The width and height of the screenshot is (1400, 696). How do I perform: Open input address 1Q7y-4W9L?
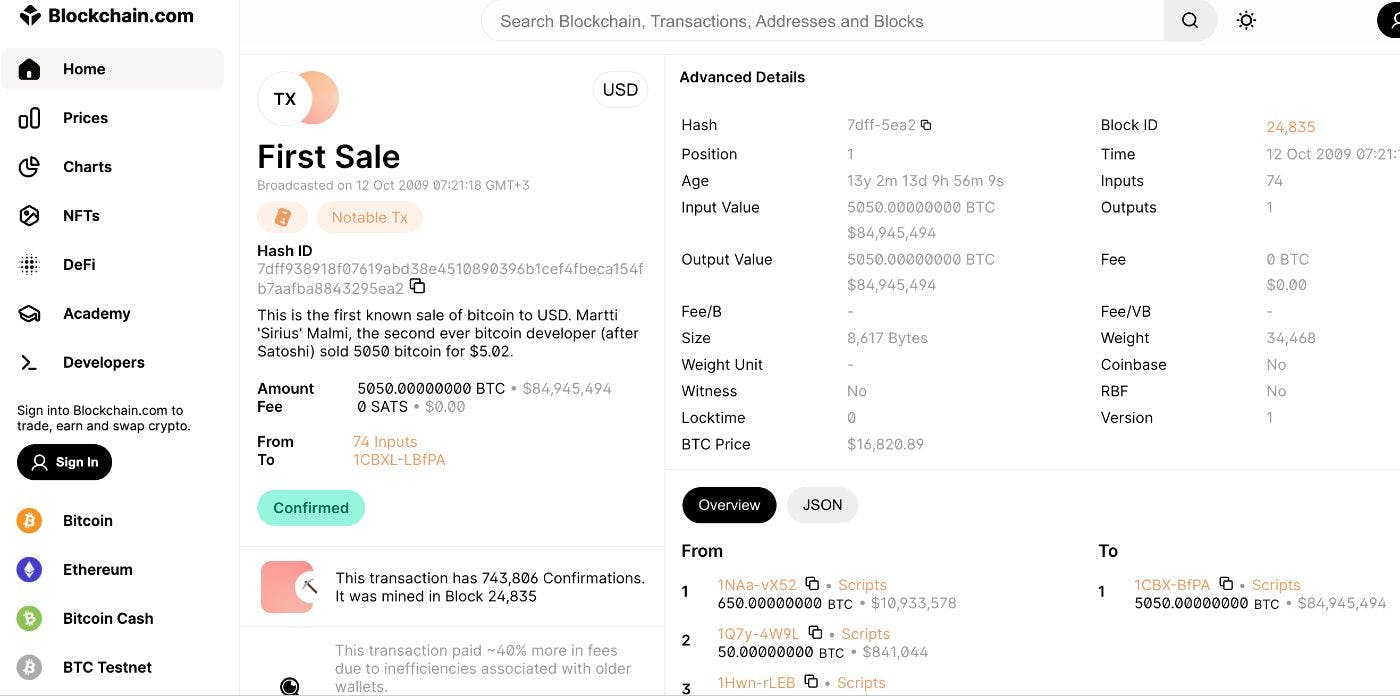click(759, 634)
